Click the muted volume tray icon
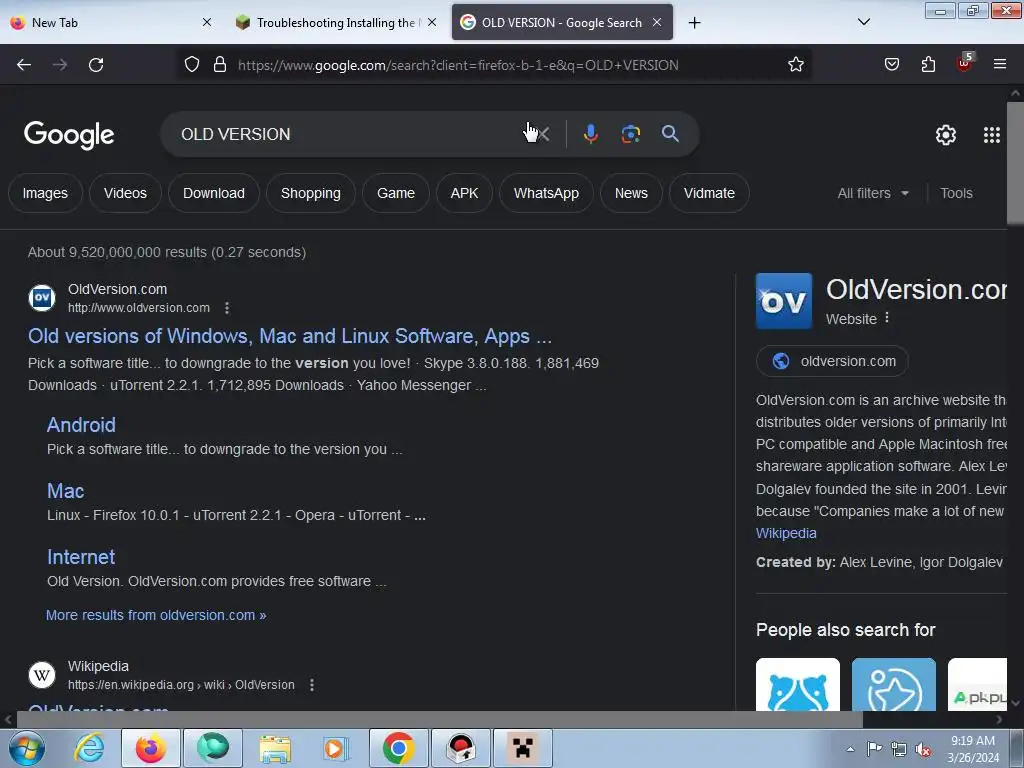The image size is (1024, 768). [923, 750]
